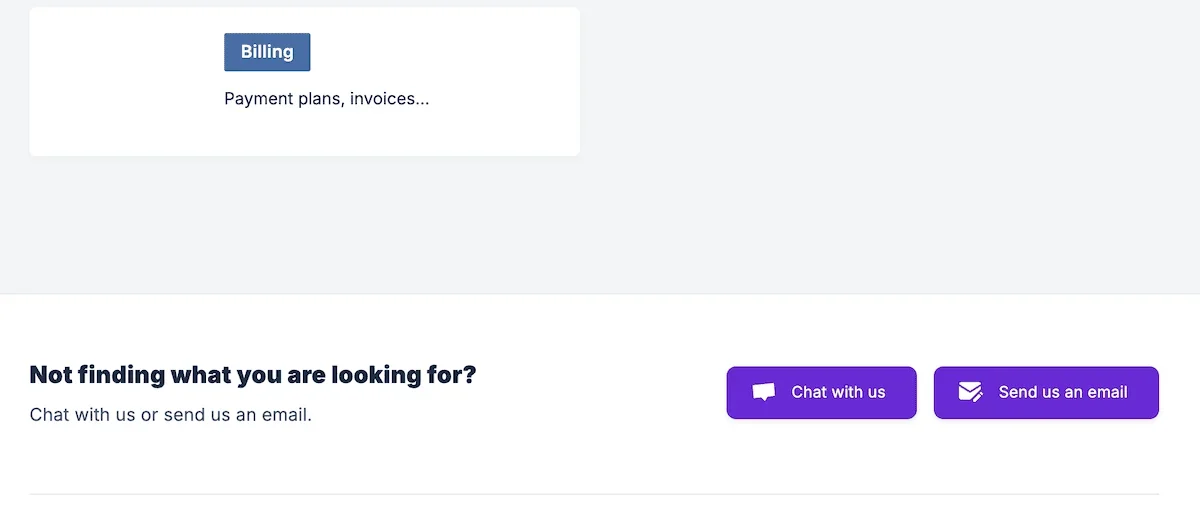
Task: Click the 'Chat with us' button label text
Action: tap(838, 392)
